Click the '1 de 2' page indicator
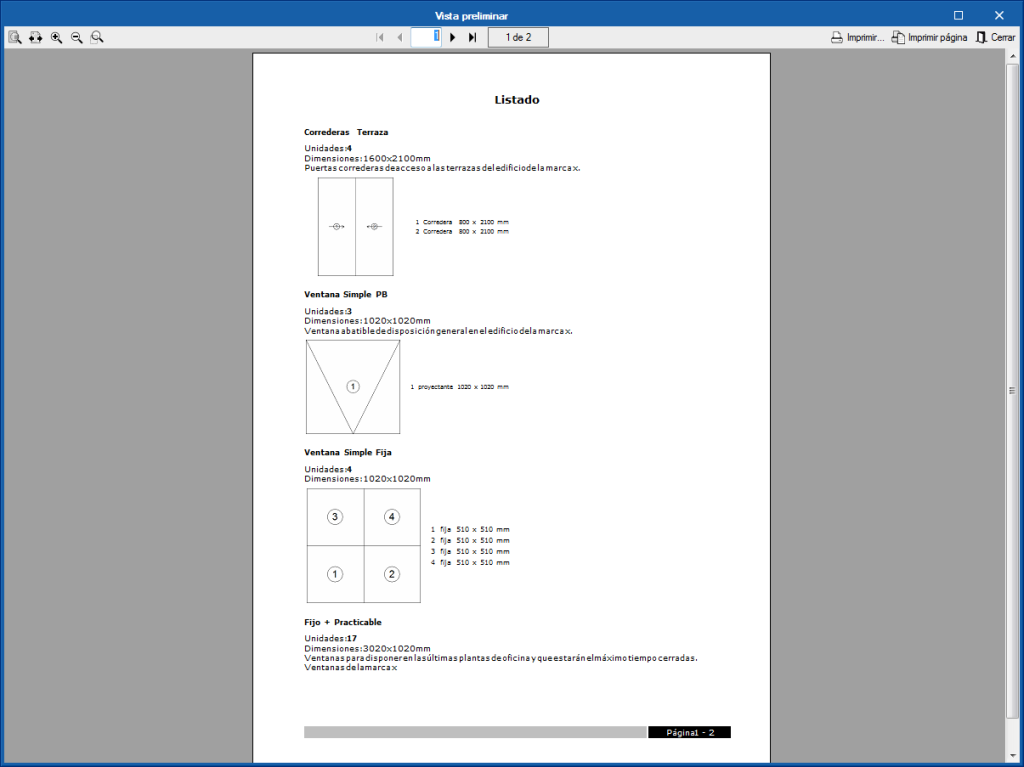Viewport: 1024px width, 767px height. [519, 37]
